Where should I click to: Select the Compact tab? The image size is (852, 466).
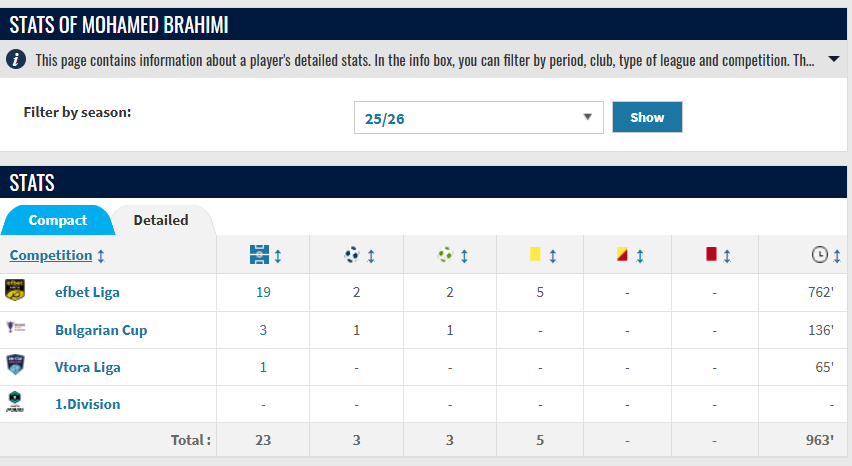[x=58, y=220]
